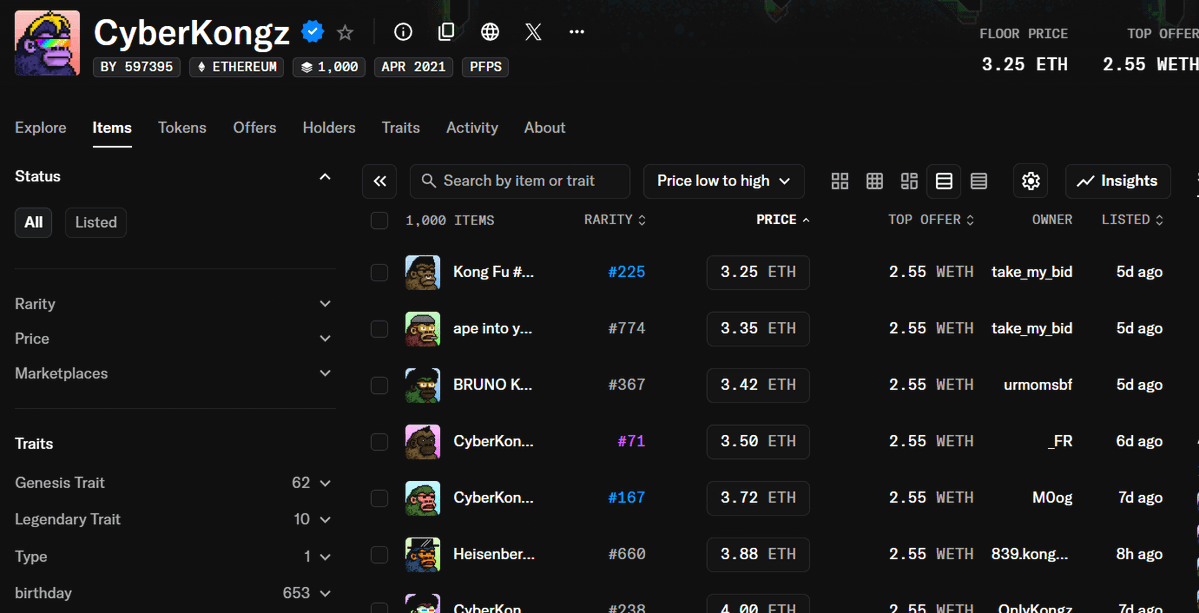Open owner urmomsbf profile

[1038, 385]
